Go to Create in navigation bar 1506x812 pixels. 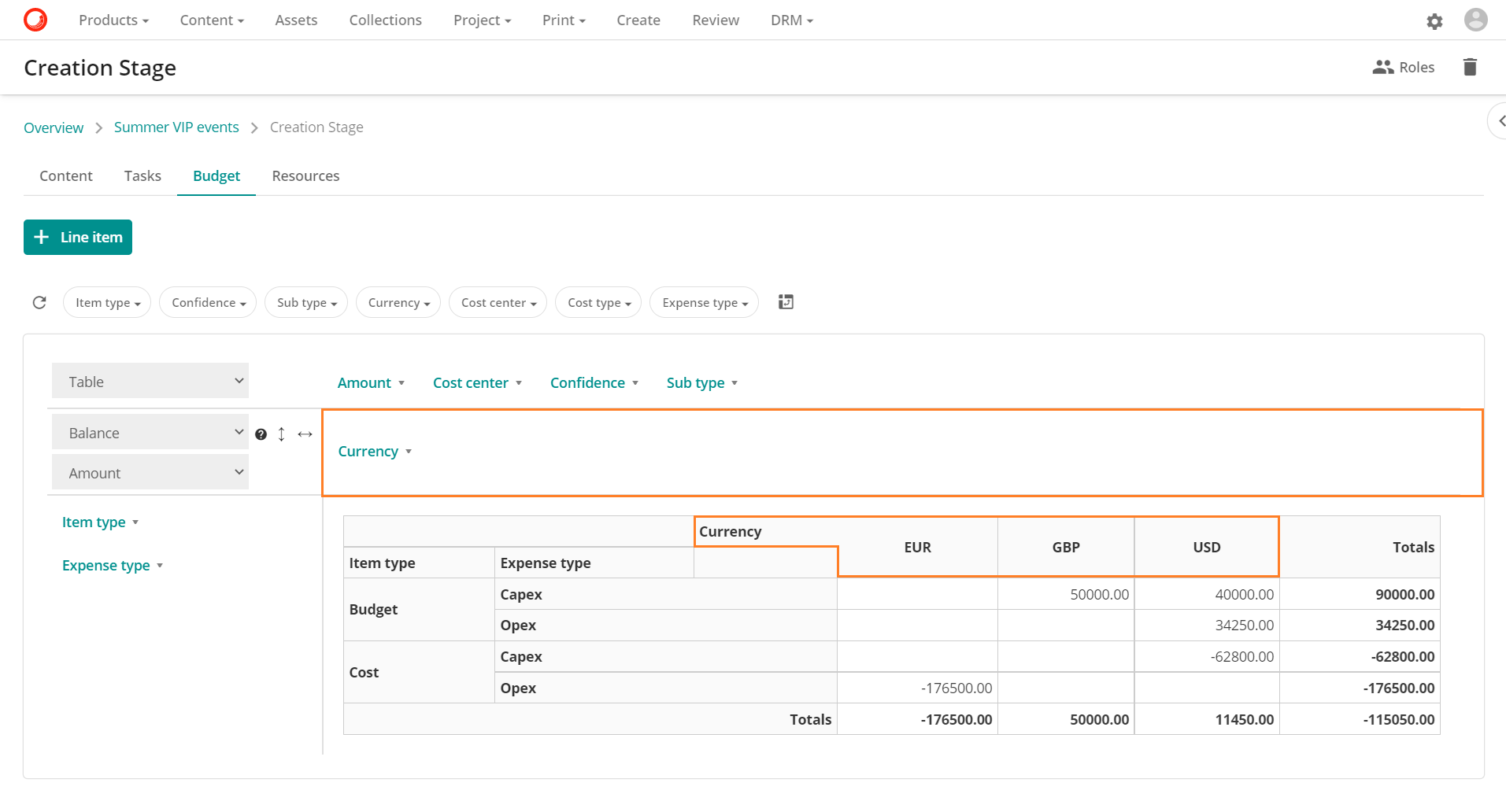pos(638,20)
